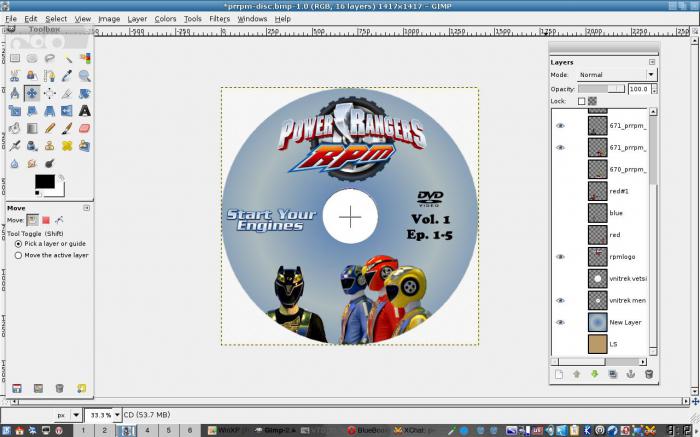Select the Perspective tool

50,111
